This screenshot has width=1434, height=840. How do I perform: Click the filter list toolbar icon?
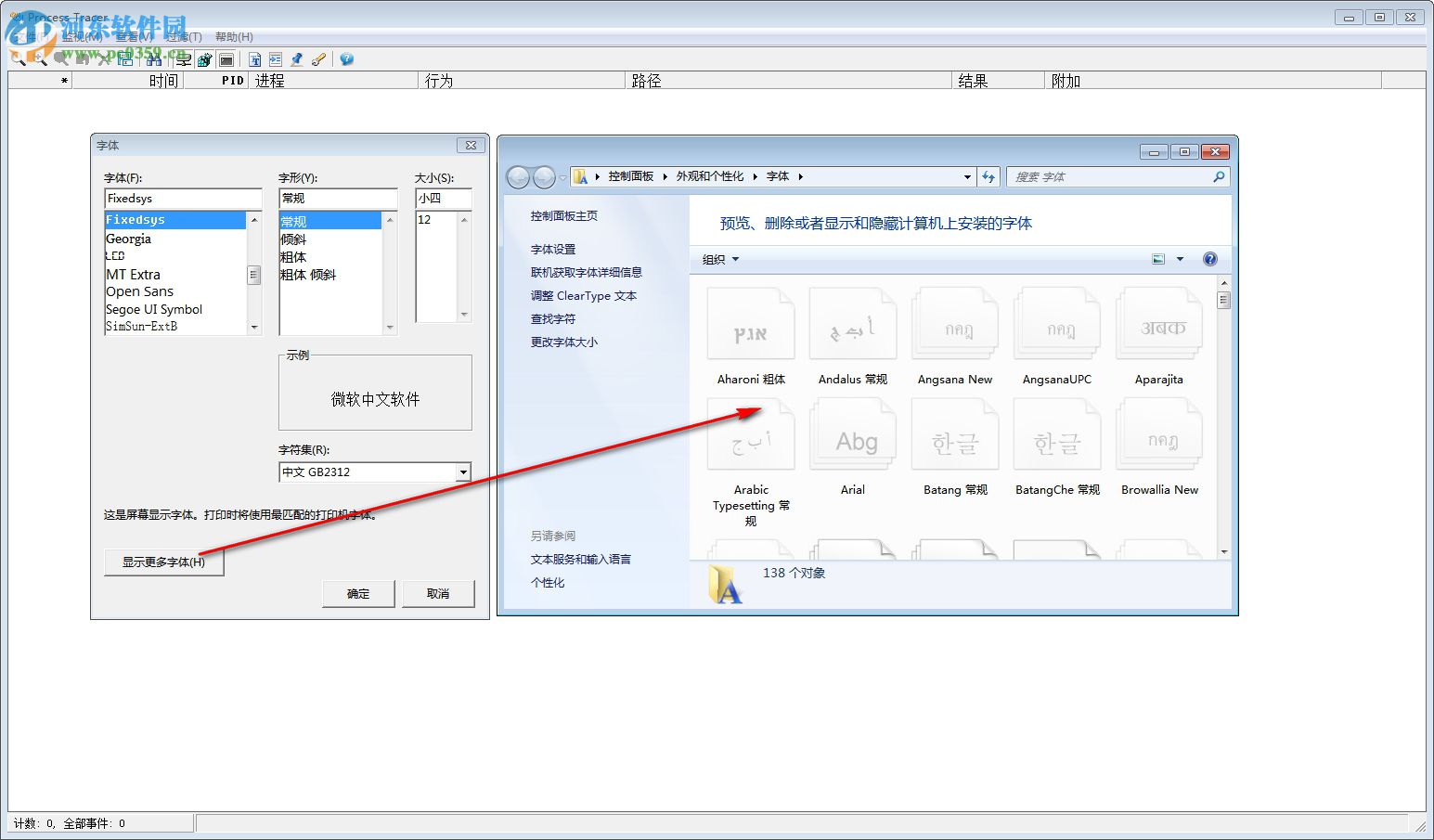(x=276, y=58)
